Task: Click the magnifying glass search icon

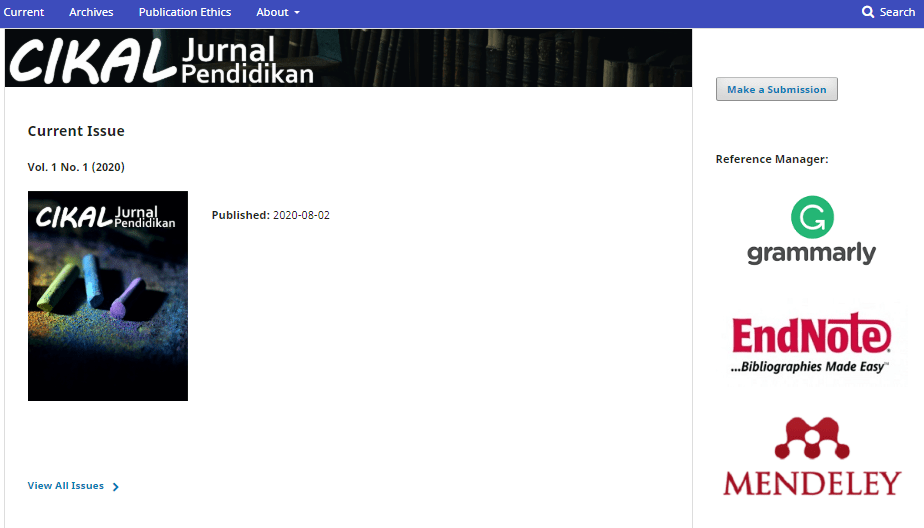Action: (868, 12)
